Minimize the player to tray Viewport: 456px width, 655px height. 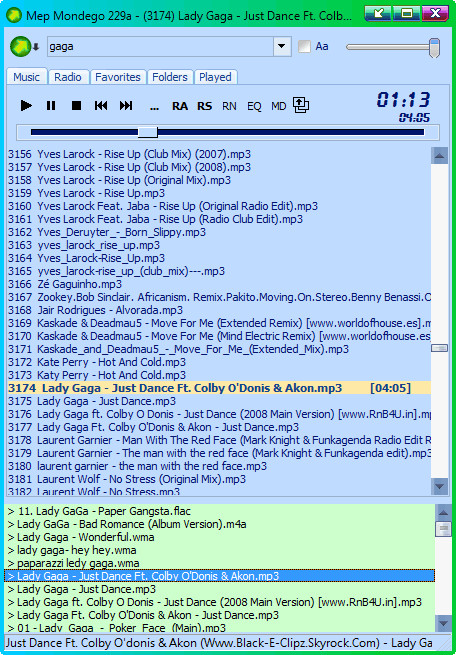[378, 13]
